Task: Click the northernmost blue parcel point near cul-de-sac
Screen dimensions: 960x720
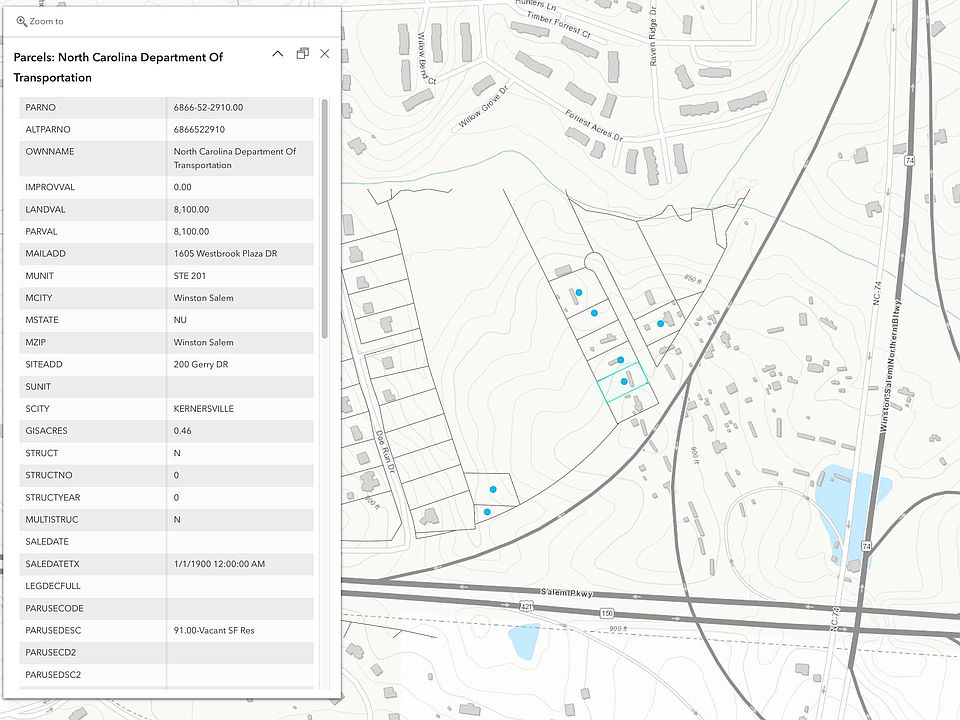Action: coord(579,293)
